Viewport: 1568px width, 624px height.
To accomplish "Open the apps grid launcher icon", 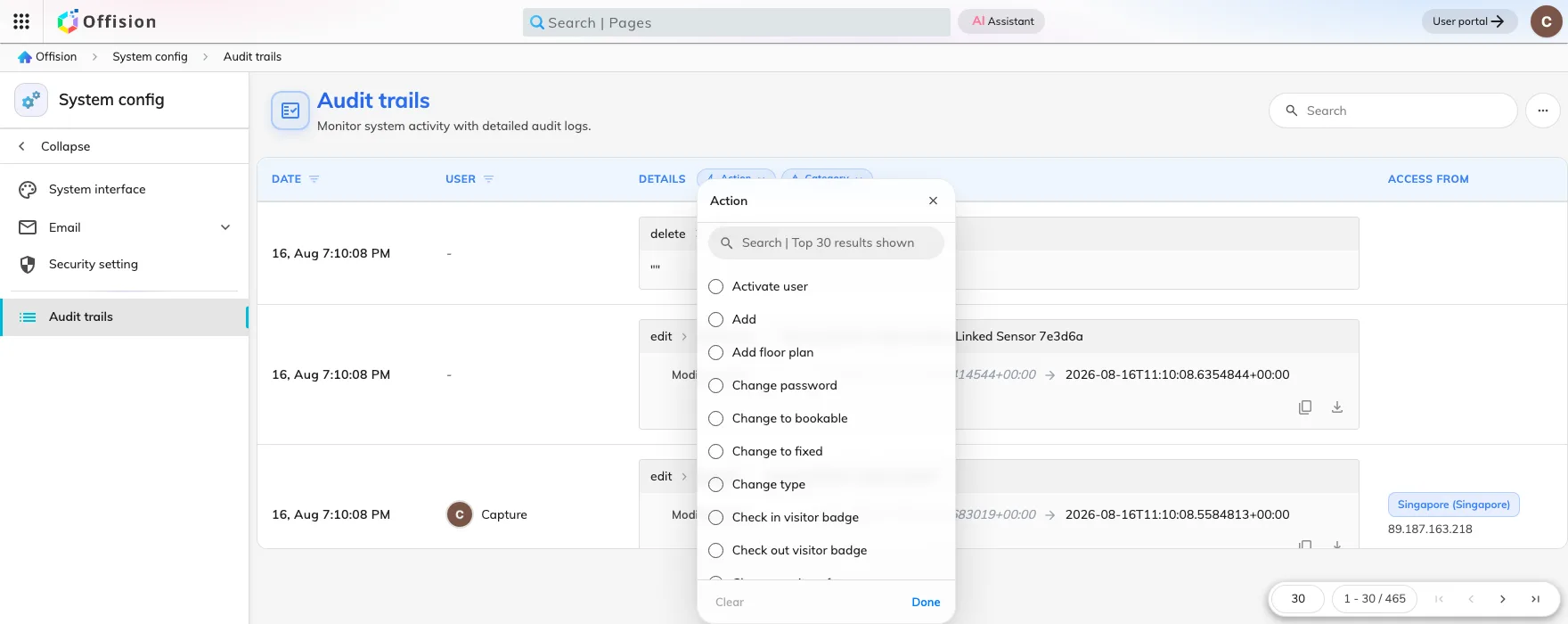I will [x=21, y=21].
